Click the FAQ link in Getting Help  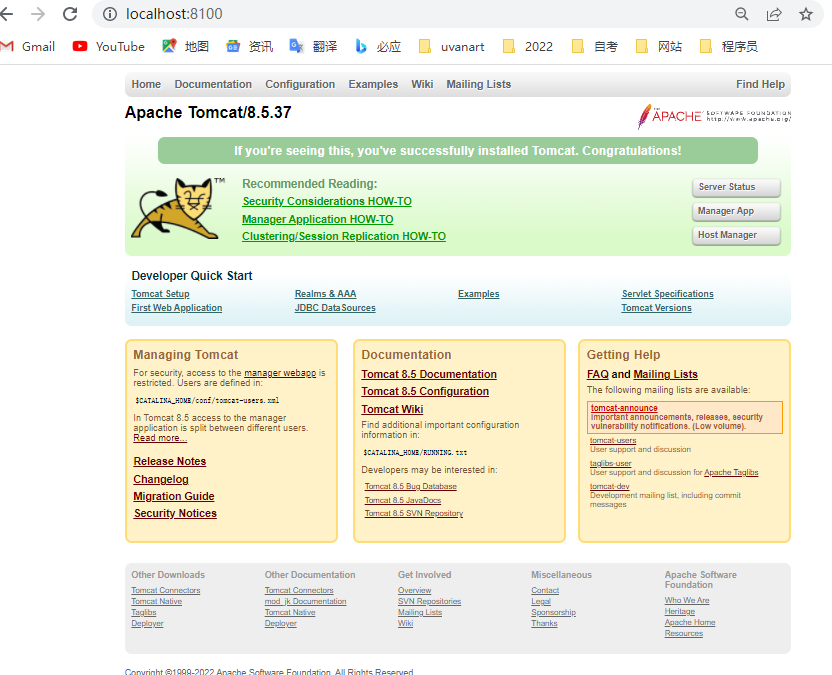(x=597, y=374)
